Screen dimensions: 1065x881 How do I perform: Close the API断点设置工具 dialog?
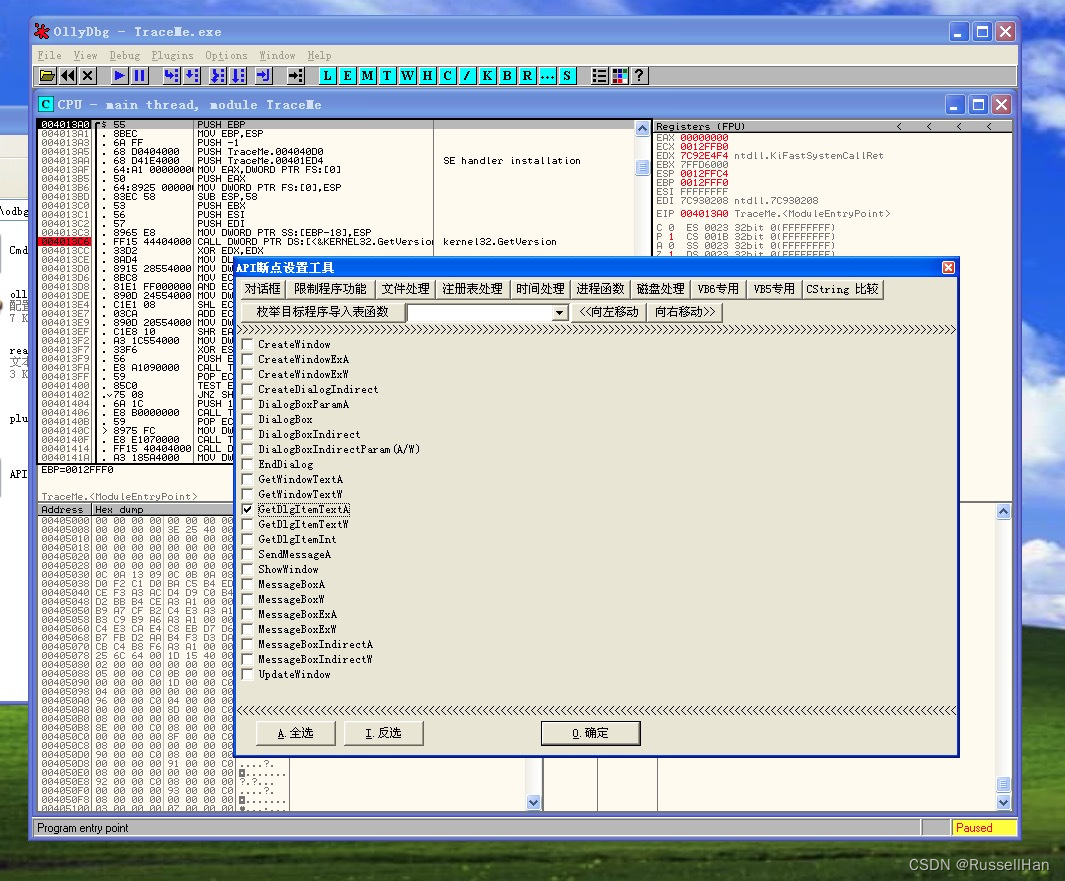tap(948, 268)
